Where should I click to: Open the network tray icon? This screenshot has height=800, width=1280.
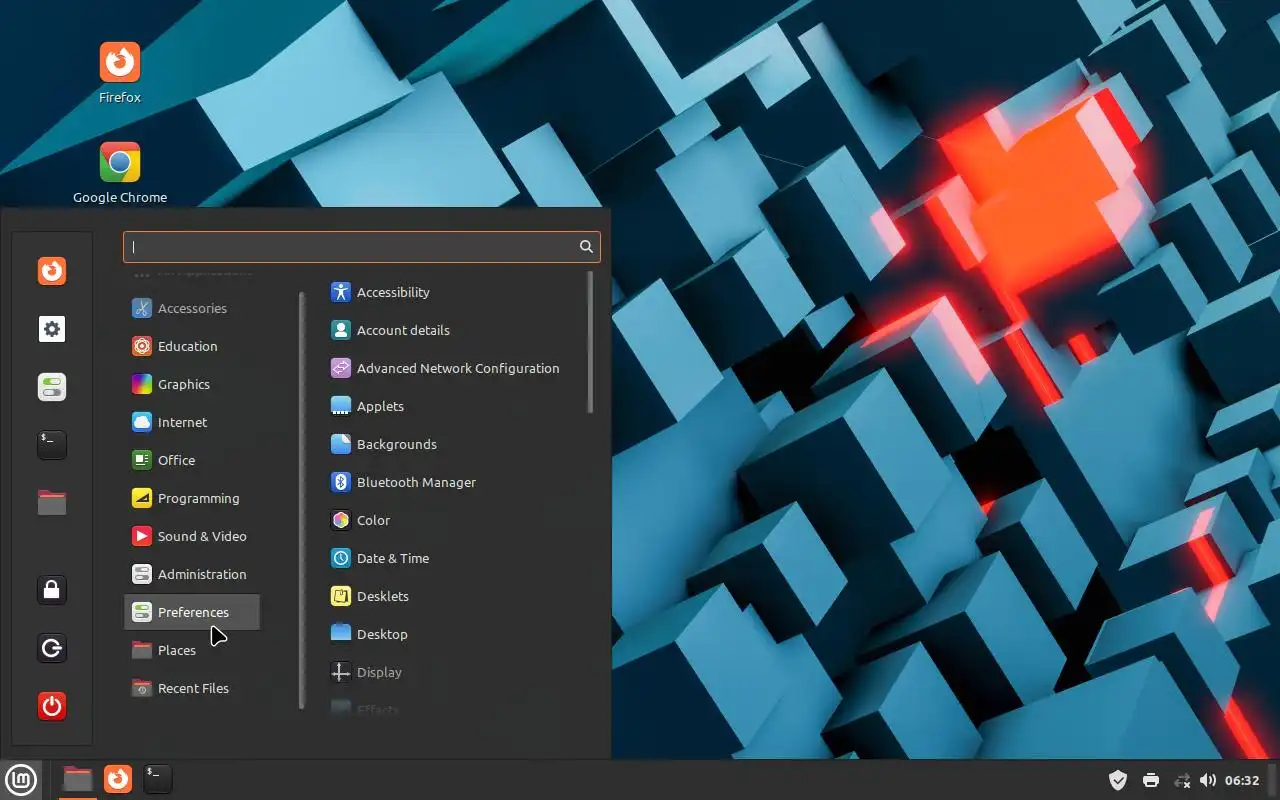pos(1182,780)
